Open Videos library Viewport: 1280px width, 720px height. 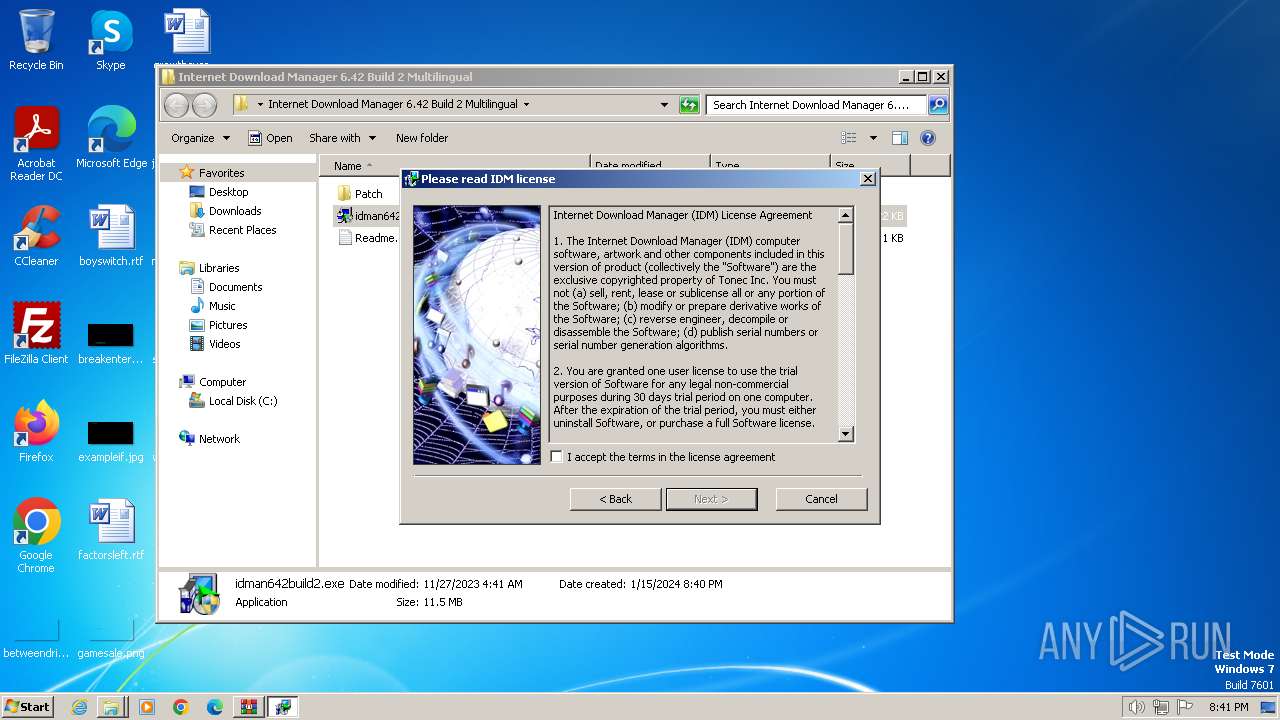click(224, 344)
